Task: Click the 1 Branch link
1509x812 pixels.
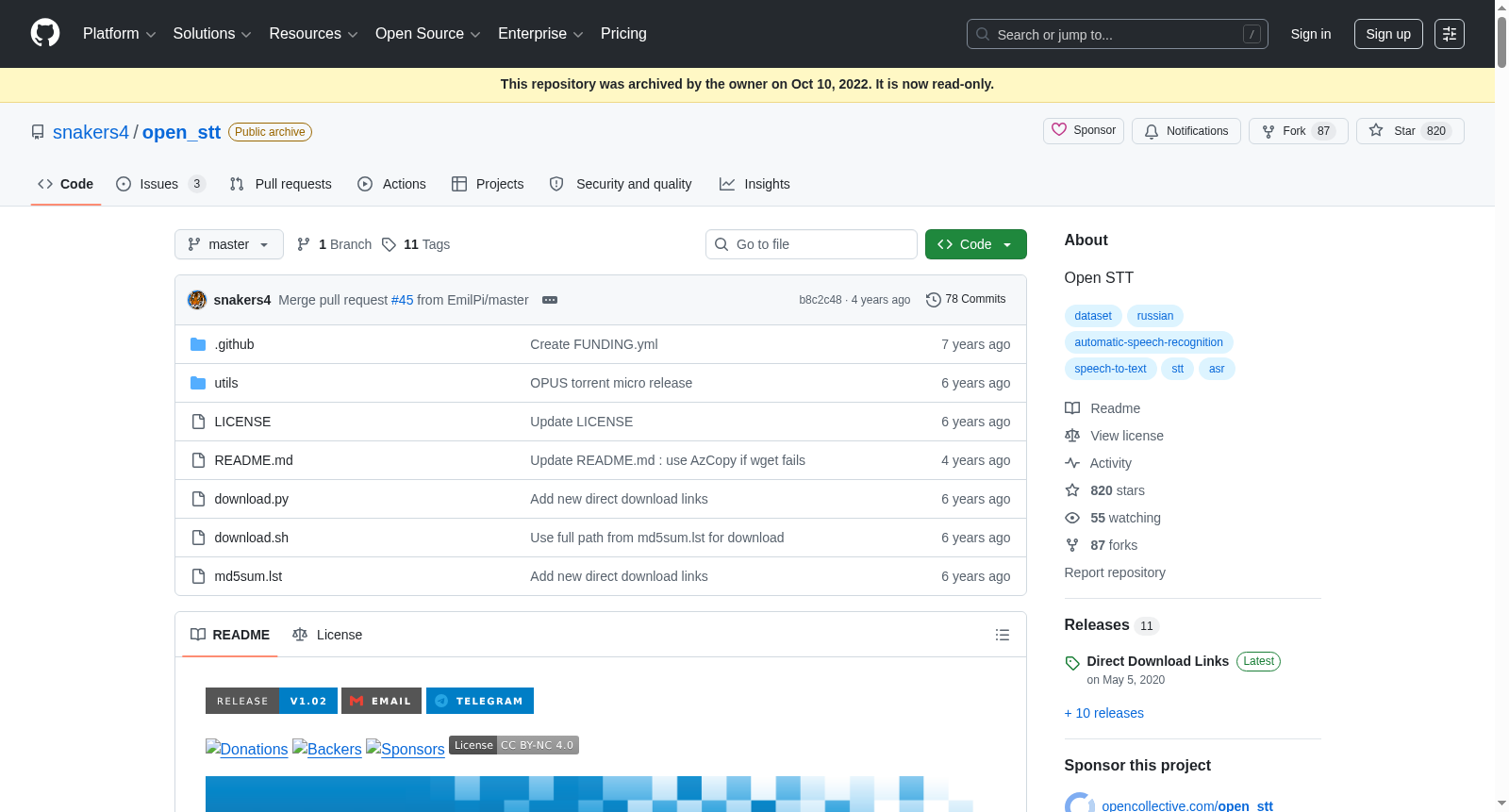Action: tap(335, 244)
